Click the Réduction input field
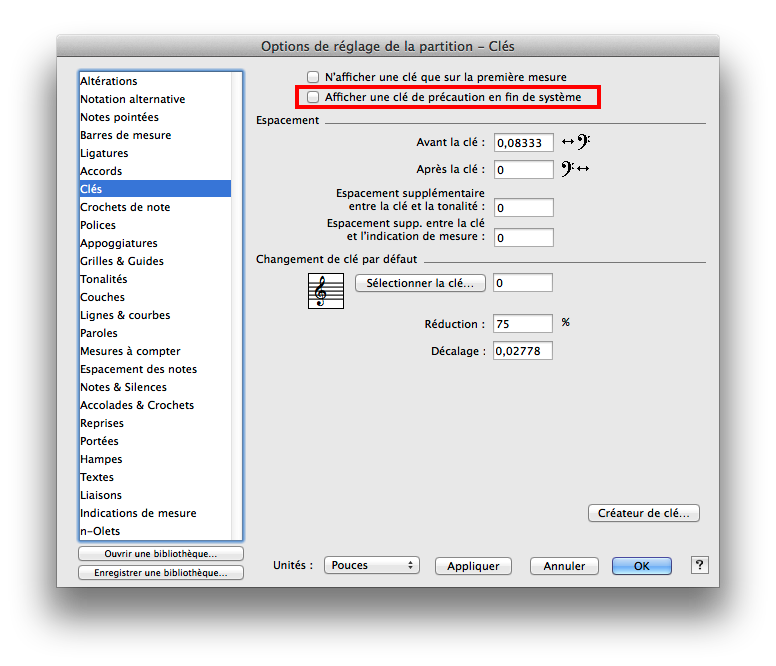The height and width of the screenshot is (666, 776). tap(523, 324)
